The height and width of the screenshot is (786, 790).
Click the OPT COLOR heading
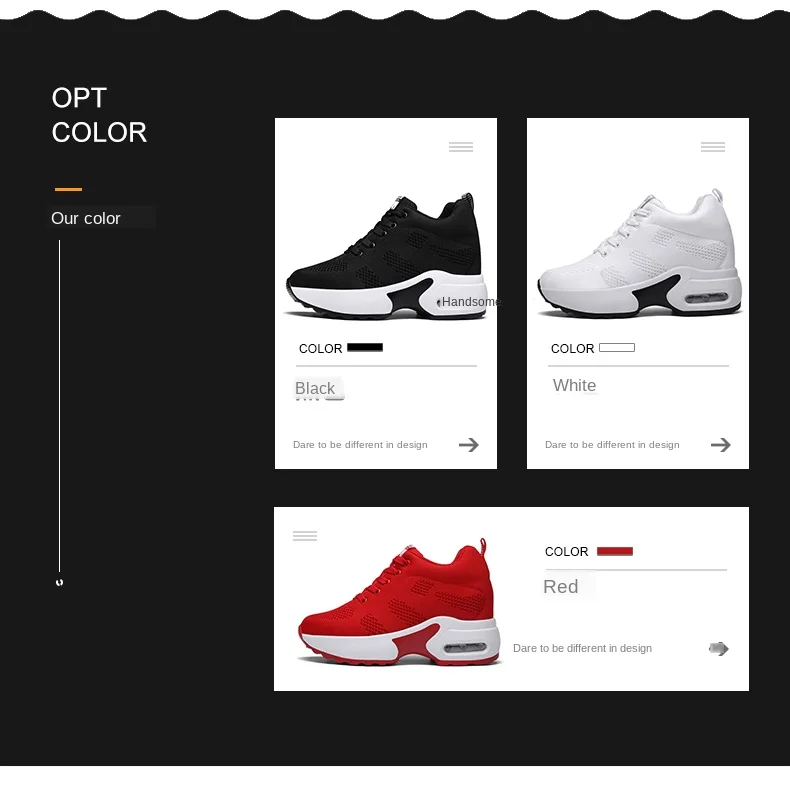click(99, 115)
